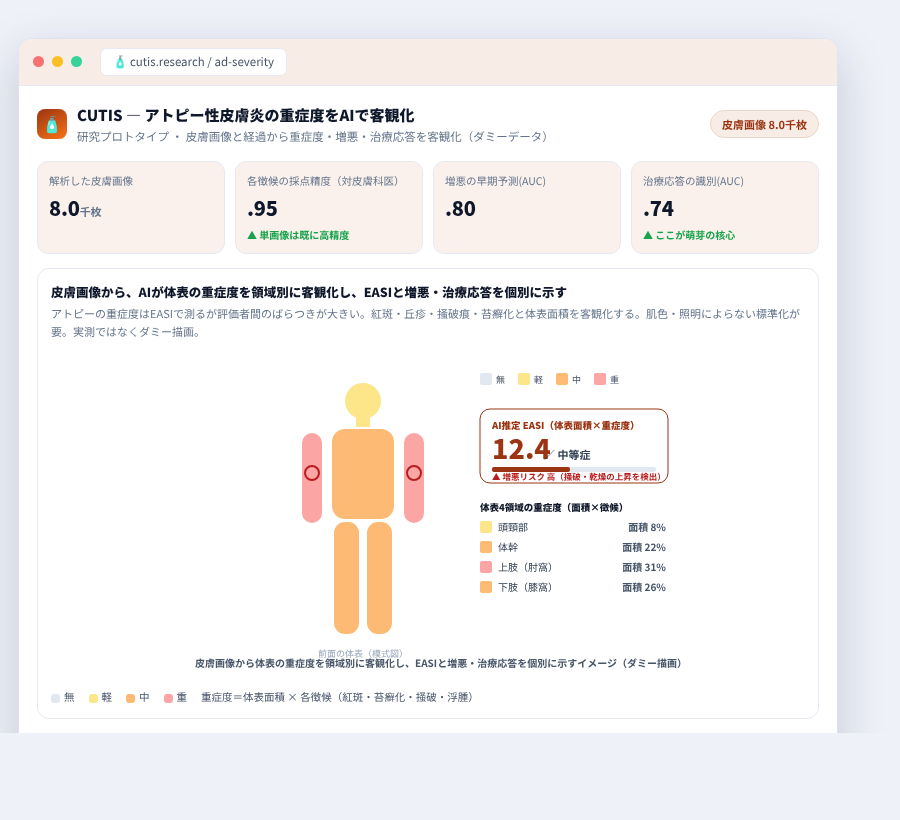Click the 前面の体表（模式図） caption
Image resolution: width=900 pixels, height=820 pixels.
pyautogui.click(x=361, y=653)
